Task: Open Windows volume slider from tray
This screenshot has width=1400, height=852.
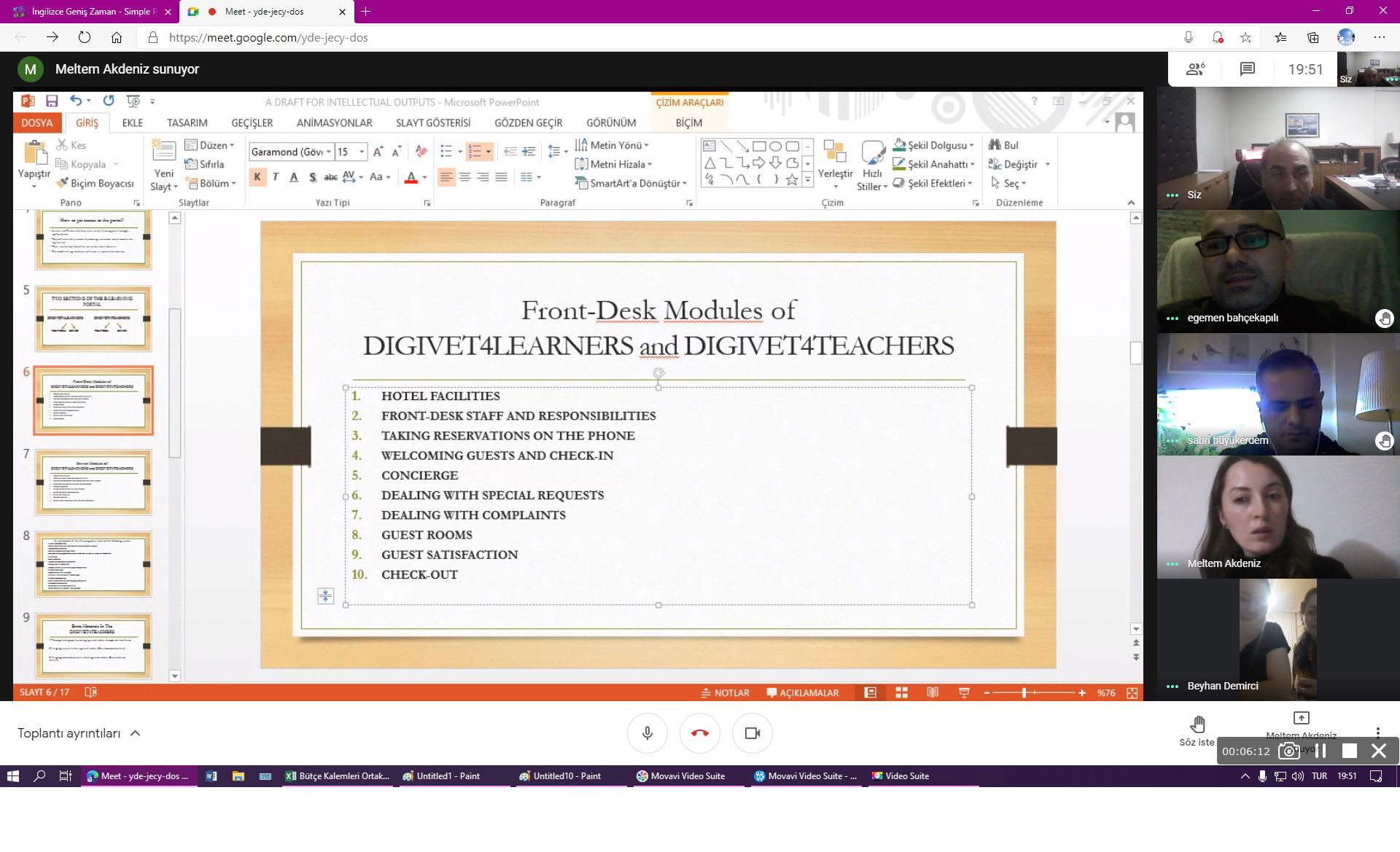Action: click(x=1298, y=776)
